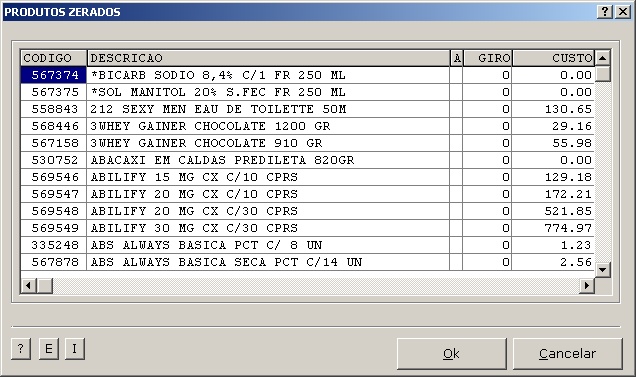Select code cell 558843
This screenshot has width=636, height=377.
click(x=54, y=109)
